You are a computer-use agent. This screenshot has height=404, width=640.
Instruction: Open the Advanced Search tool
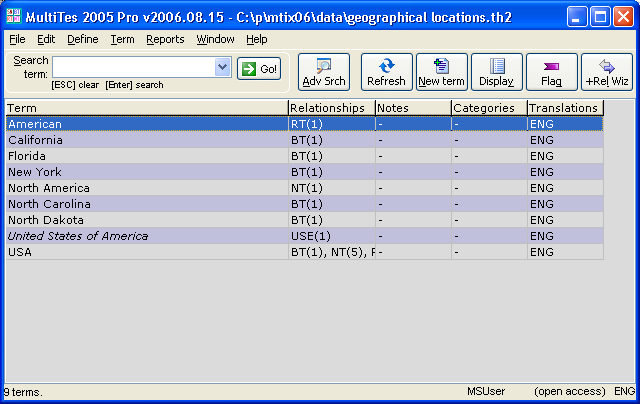324,72
